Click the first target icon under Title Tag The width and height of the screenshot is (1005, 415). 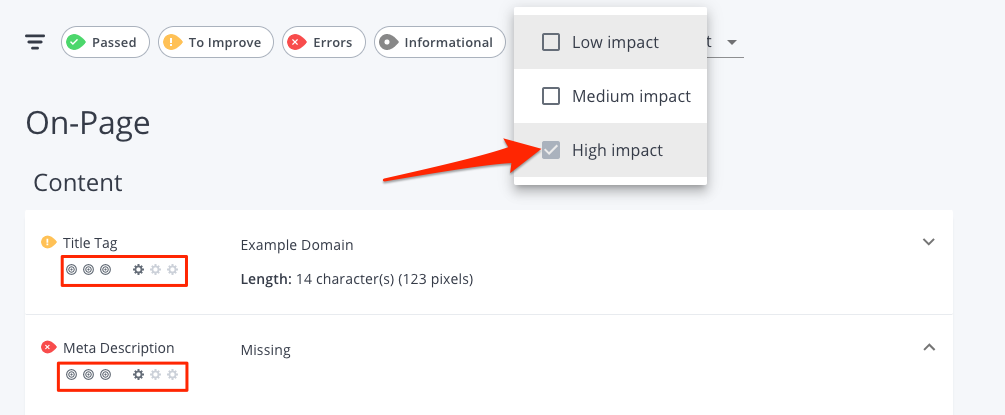tap(72, 269)
